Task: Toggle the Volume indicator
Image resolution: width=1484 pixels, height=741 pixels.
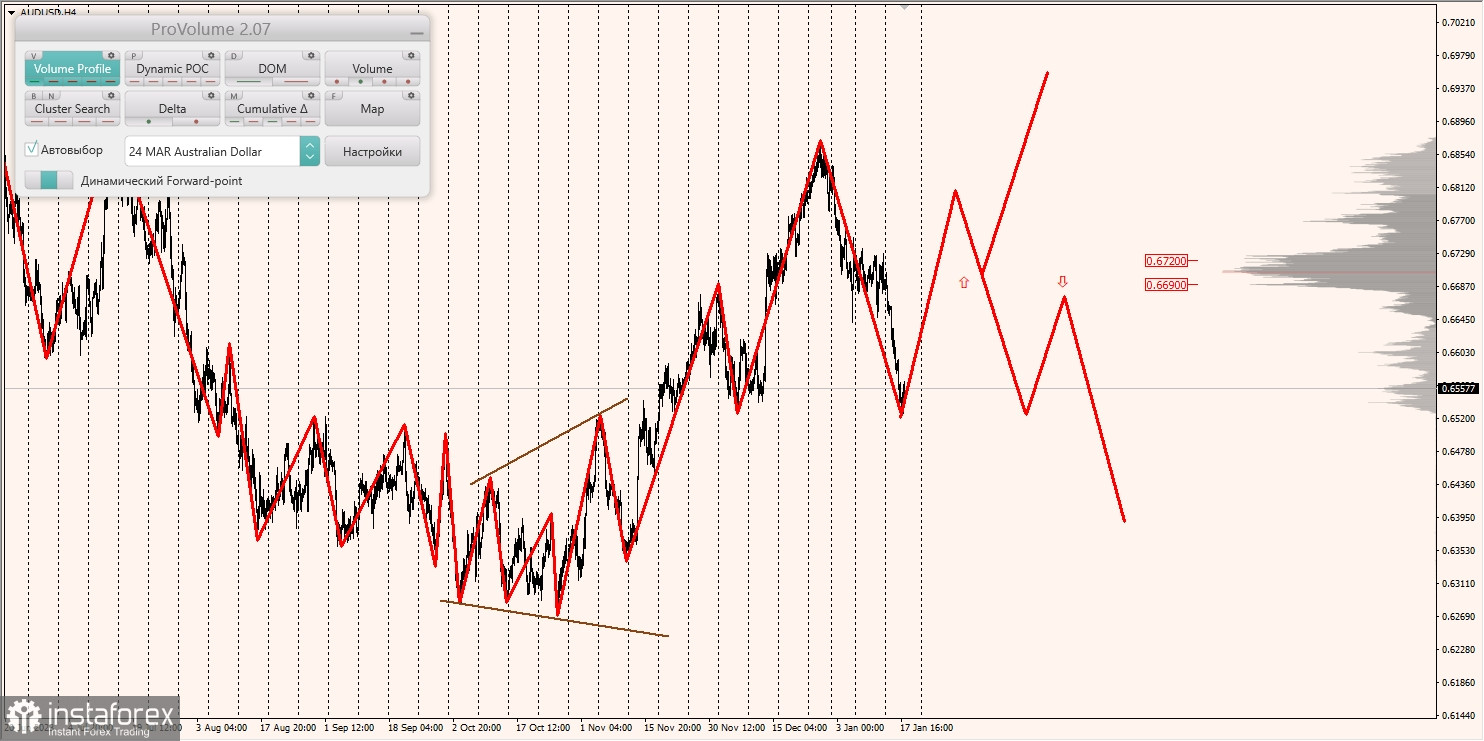Action: [x=372, y=69]
